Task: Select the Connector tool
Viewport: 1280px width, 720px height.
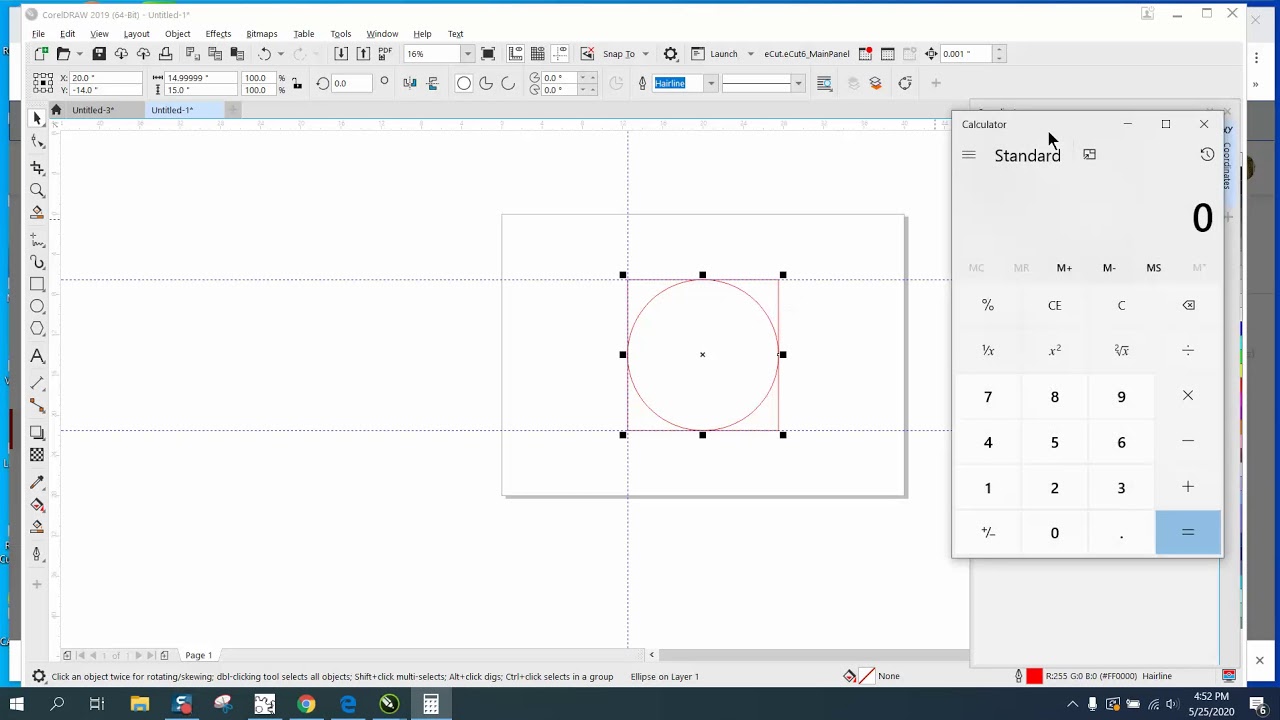Action: click(37, 406)
